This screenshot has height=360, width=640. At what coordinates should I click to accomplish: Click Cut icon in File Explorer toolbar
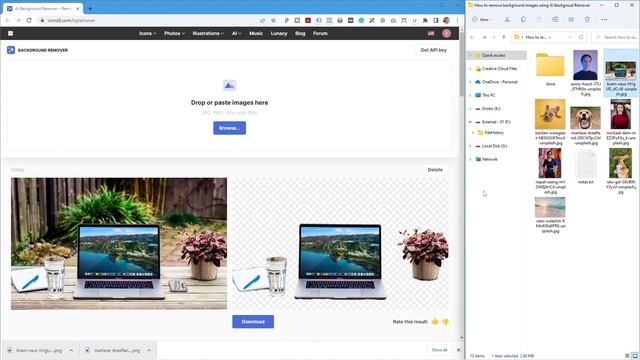(x=507, y=19)
